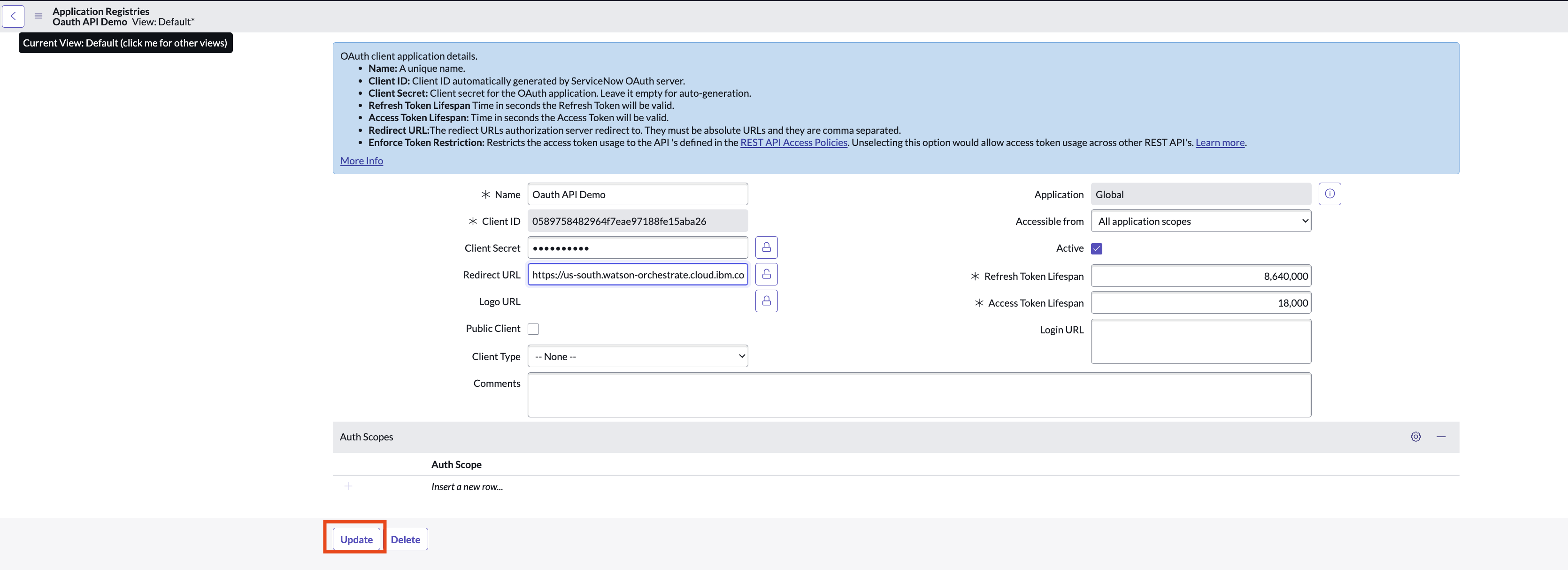Open REST API Access Policies link
Viewport: 1568px width, 570px height.
[x=793, y=143]
